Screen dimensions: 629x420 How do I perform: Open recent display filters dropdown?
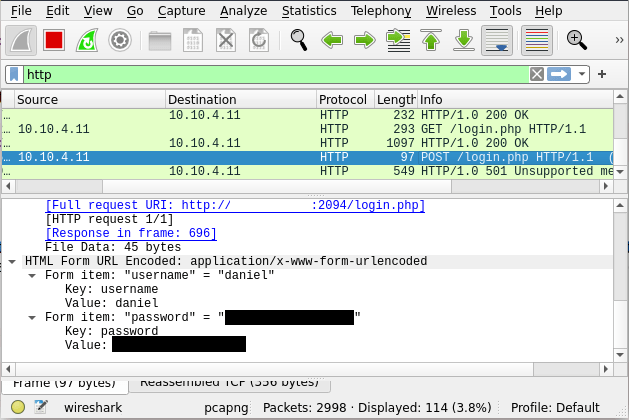tap(582, 75)
